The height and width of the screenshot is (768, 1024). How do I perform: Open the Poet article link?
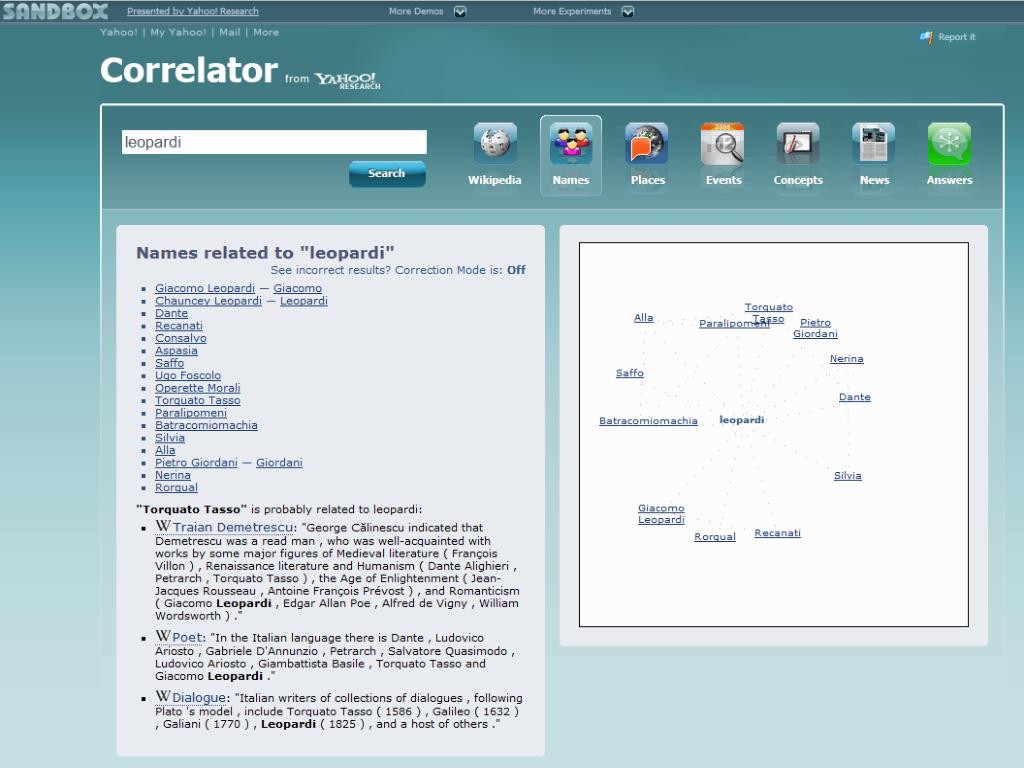[x=187, y=637]
